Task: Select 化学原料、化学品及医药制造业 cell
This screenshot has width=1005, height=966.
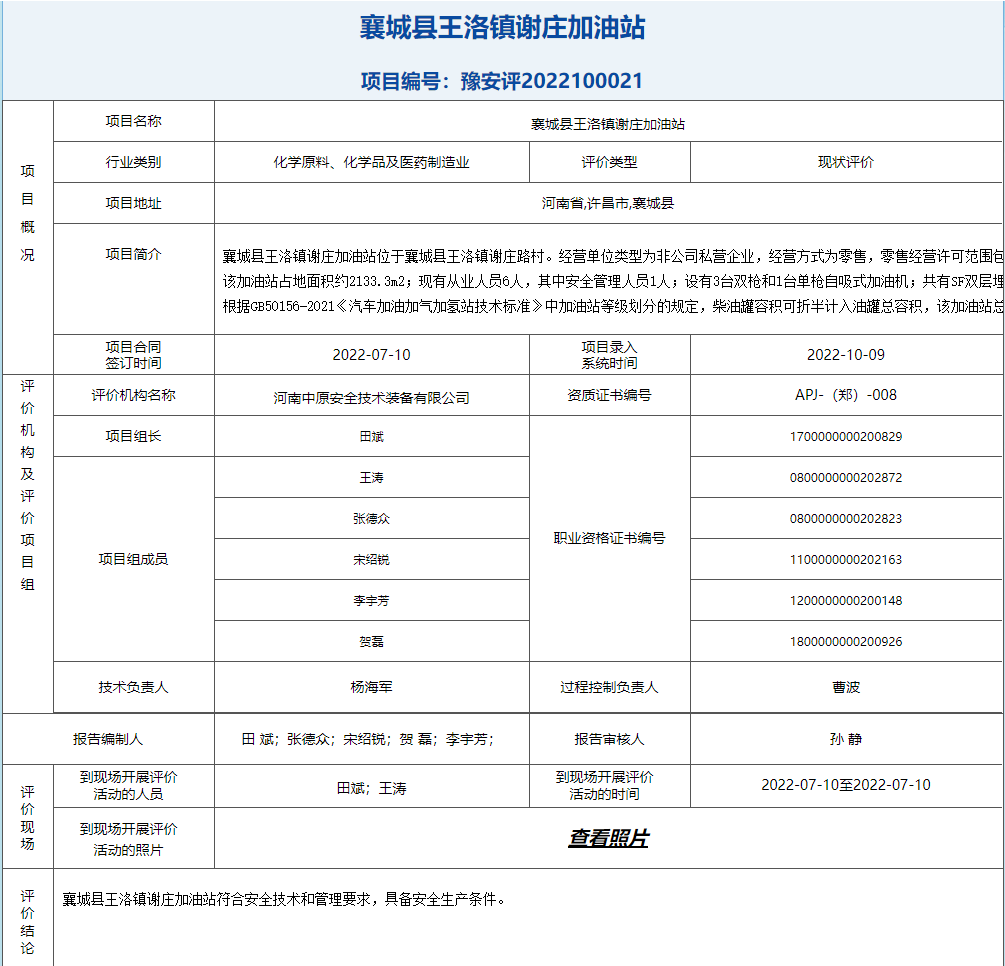Action: coord(372,162)
